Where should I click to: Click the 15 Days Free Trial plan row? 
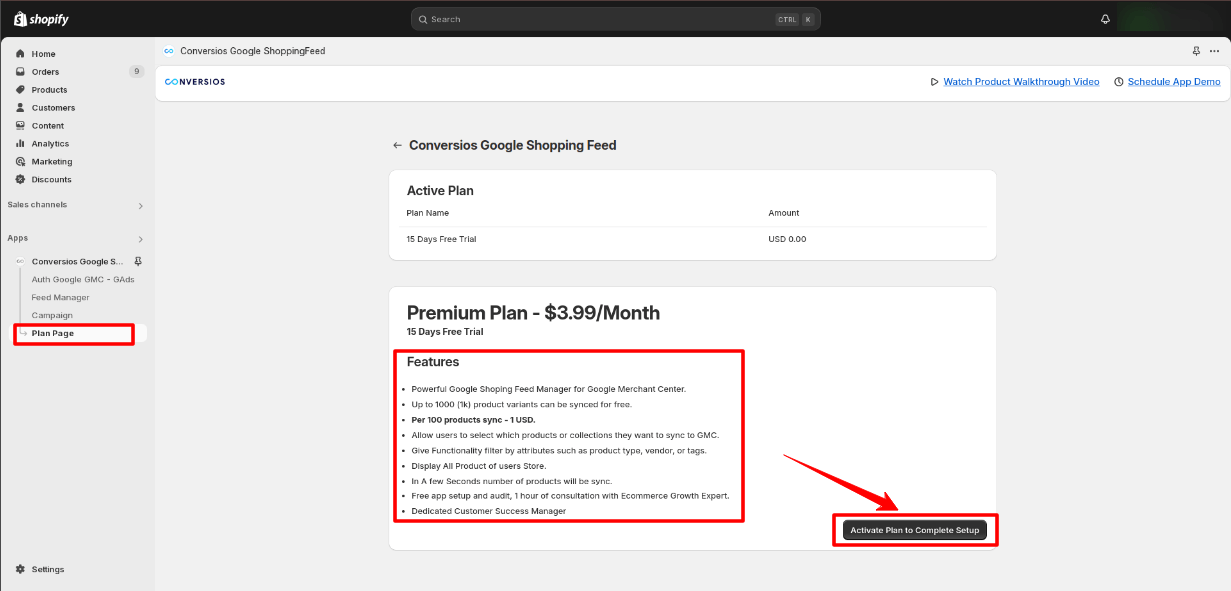tap(692, 239)
